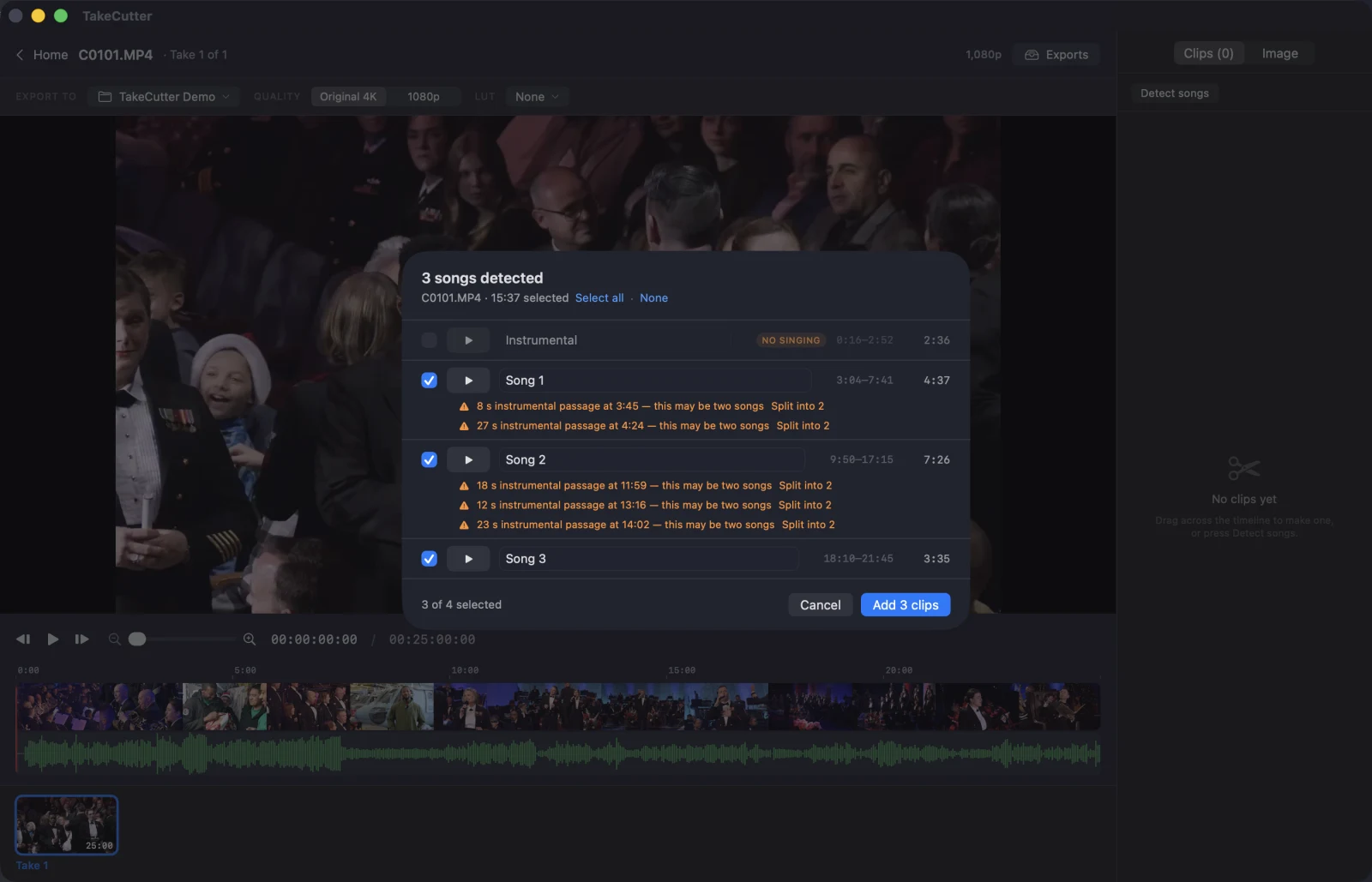Open the LUT None dropdown
The height and width of the screenshot is (882, 1372).
[537, 97]
